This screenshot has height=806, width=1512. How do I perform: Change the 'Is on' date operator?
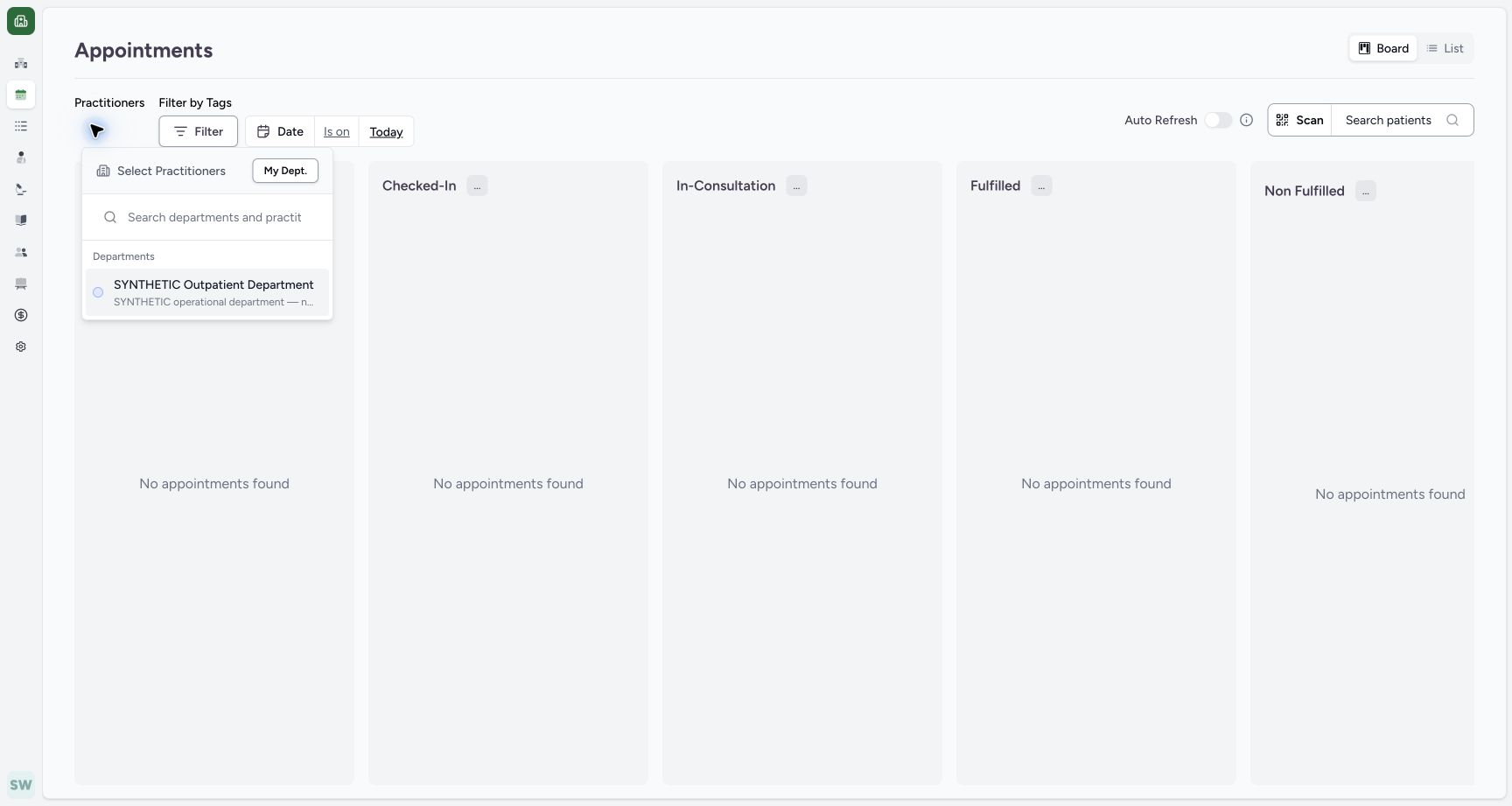337,131
